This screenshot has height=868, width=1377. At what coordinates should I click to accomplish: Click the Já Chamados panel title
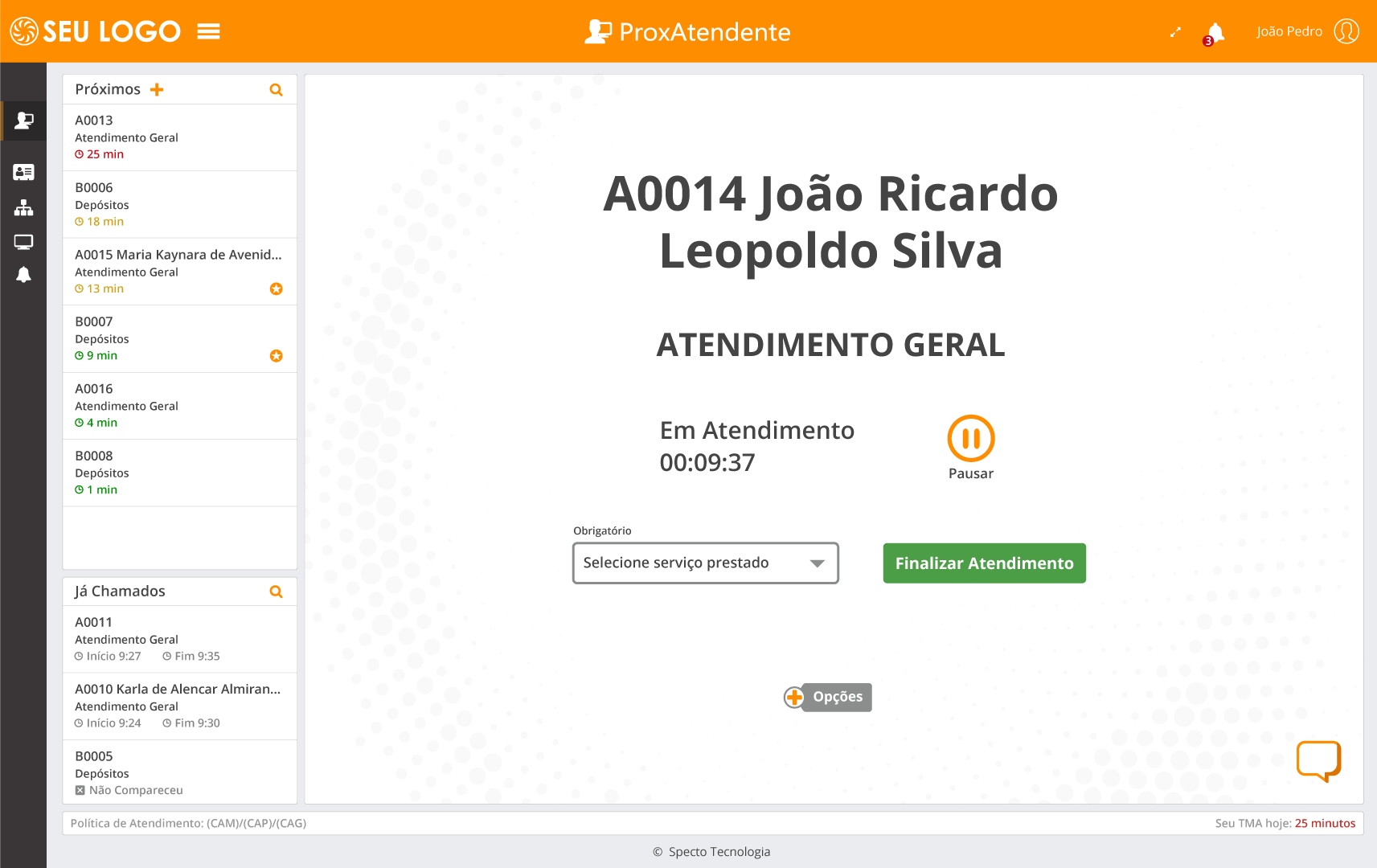pyautogui.click(x=120, y=592)
